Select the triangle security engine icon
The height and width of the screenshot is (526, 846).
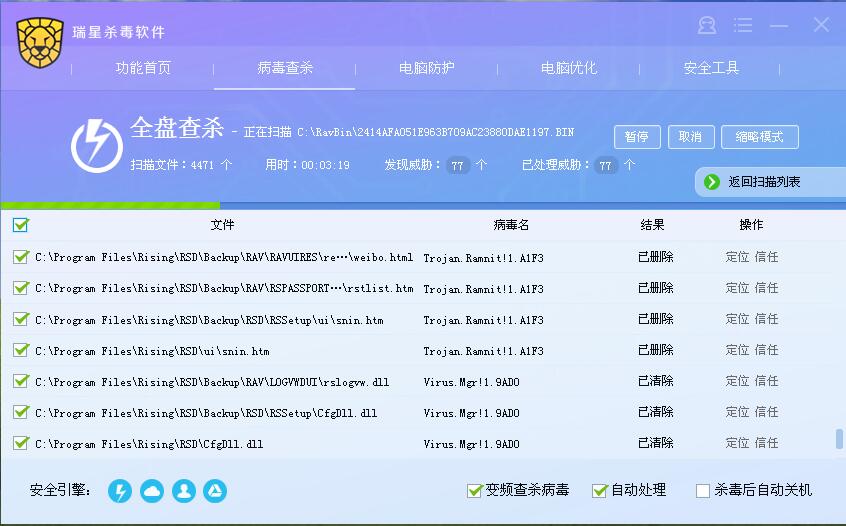tap(215, 491)
